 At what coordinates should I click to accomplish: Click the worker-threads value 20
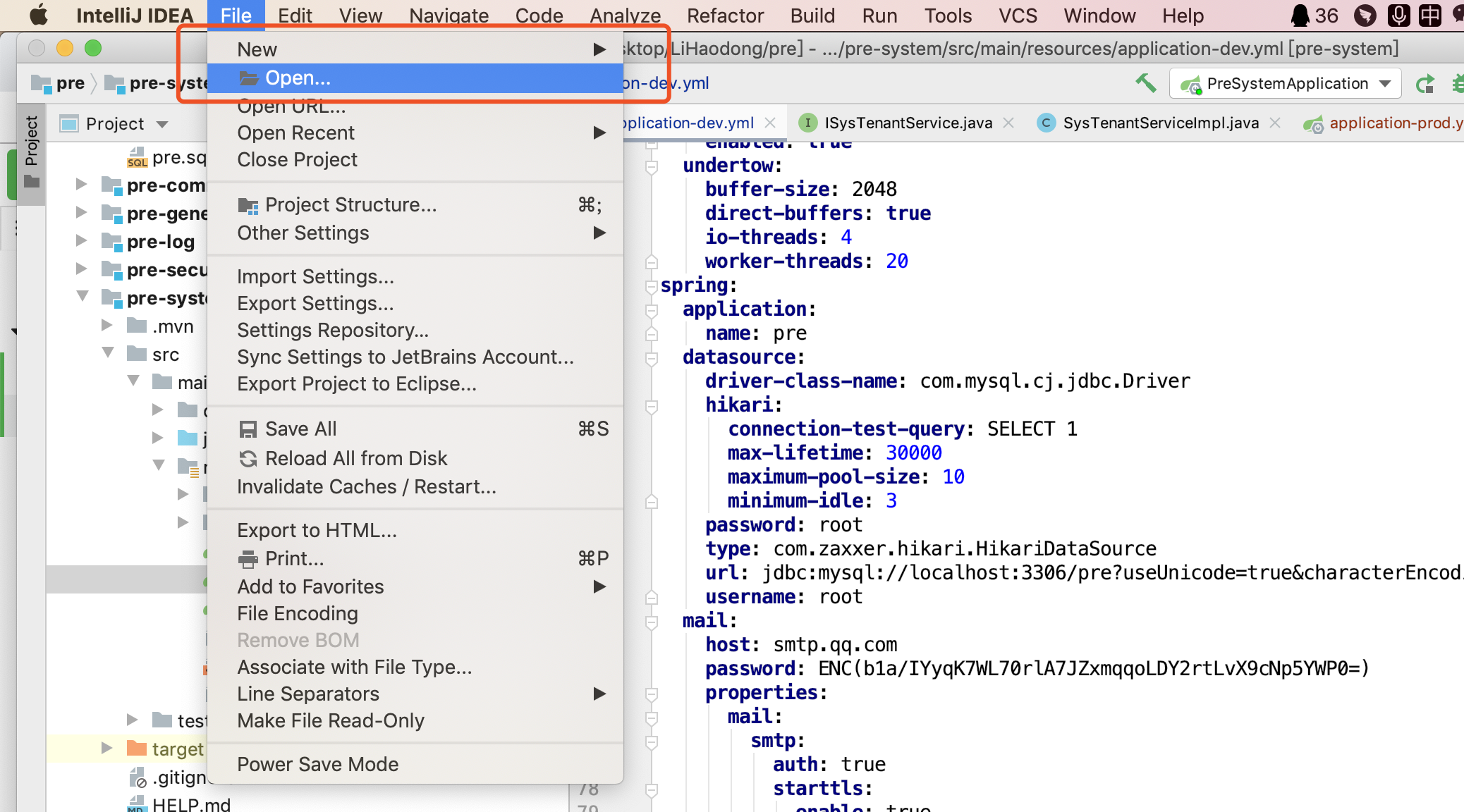tap(896, 262)
